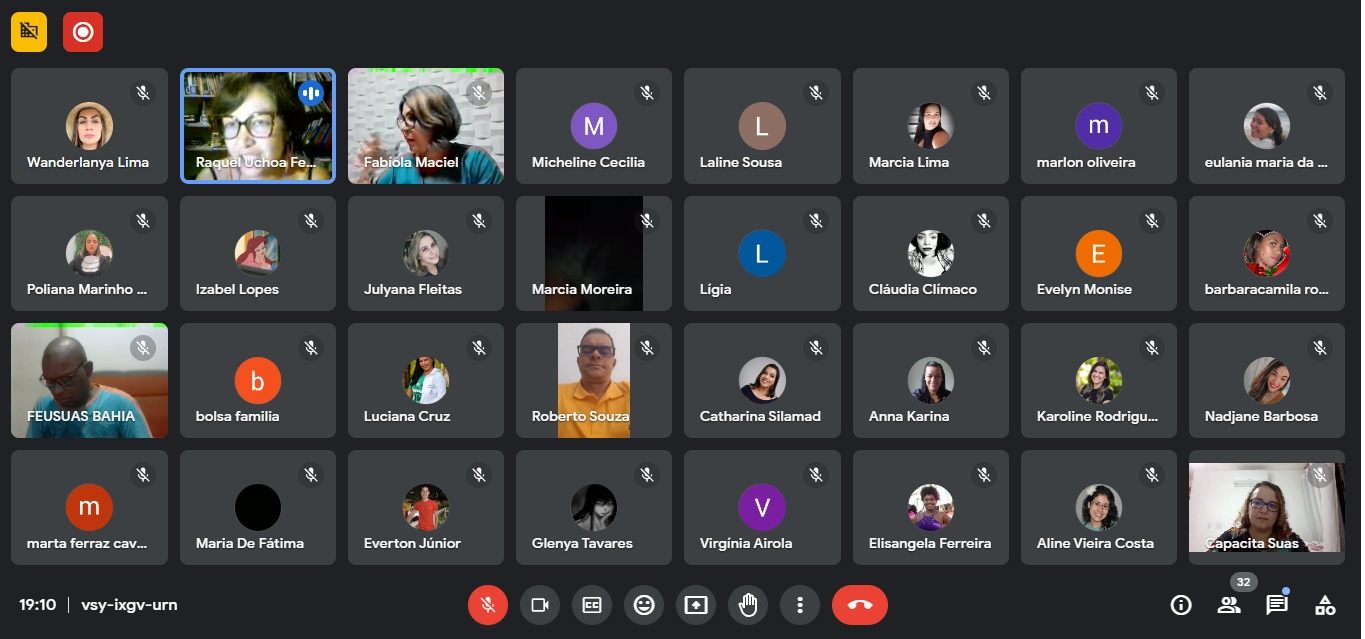Select Raquel Uchoa's speaking video tile

(258, 126)
